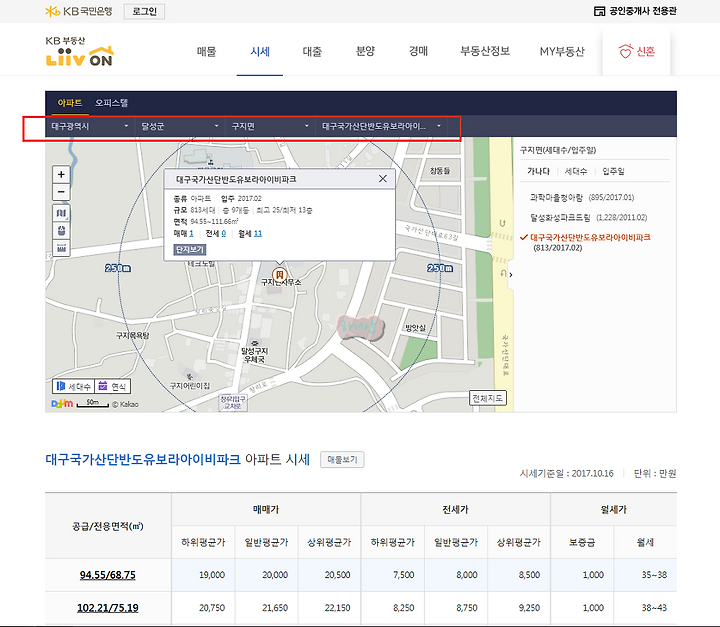The width and height of the screenshot is (720, 627).
Task: Open 전체지도 full map view
Action: point(488,398)
